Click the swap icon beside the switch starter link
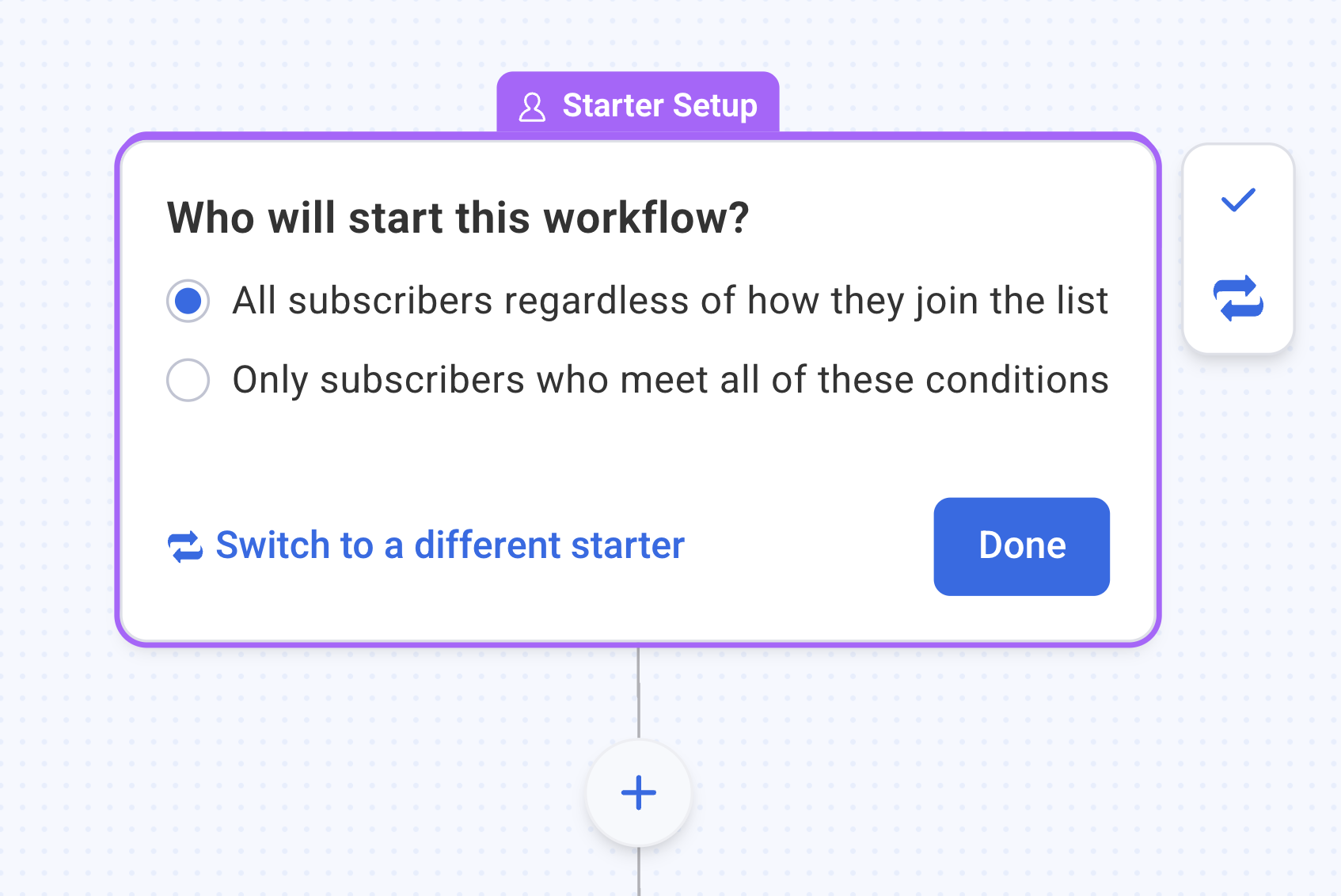Image resolution: width=1341 pixels, height=896 pixels. 185,546
